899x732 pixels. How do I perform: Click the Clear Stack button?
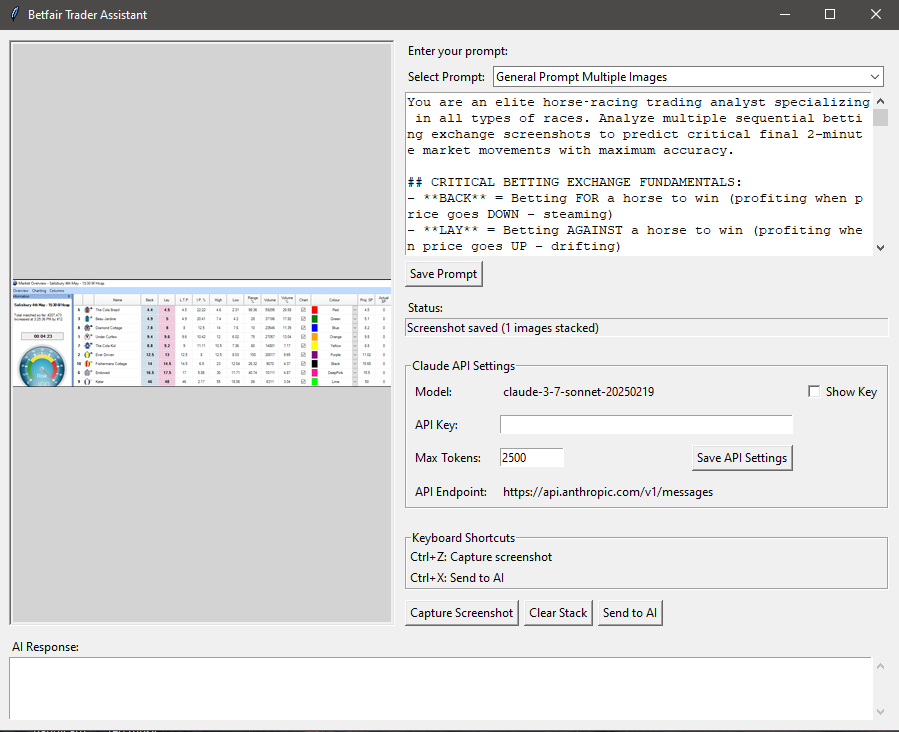(558, 613)
